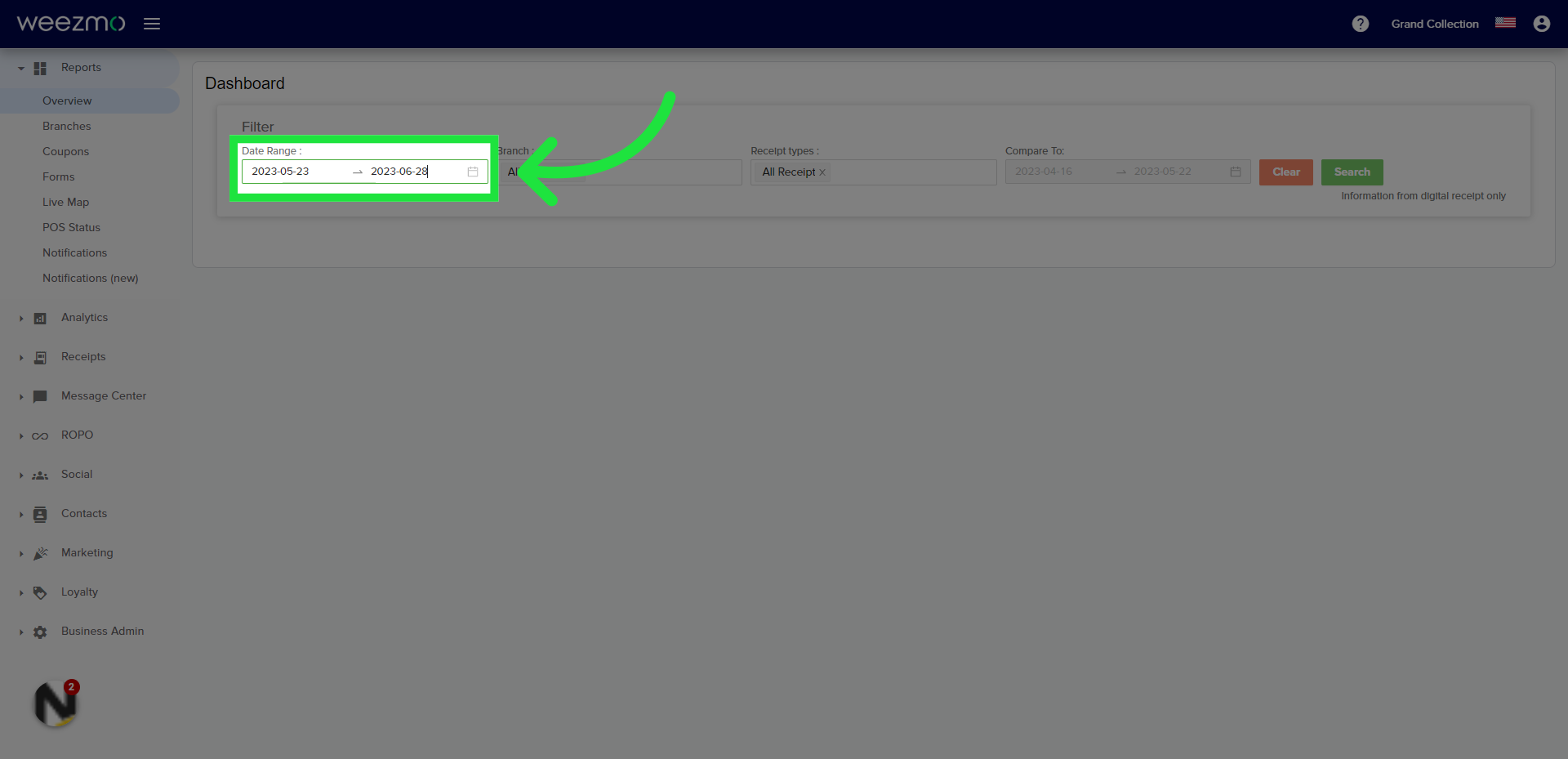Open the Receipt types dropdown field
The width and height of the screenshot is (1568, 759).
873,172
